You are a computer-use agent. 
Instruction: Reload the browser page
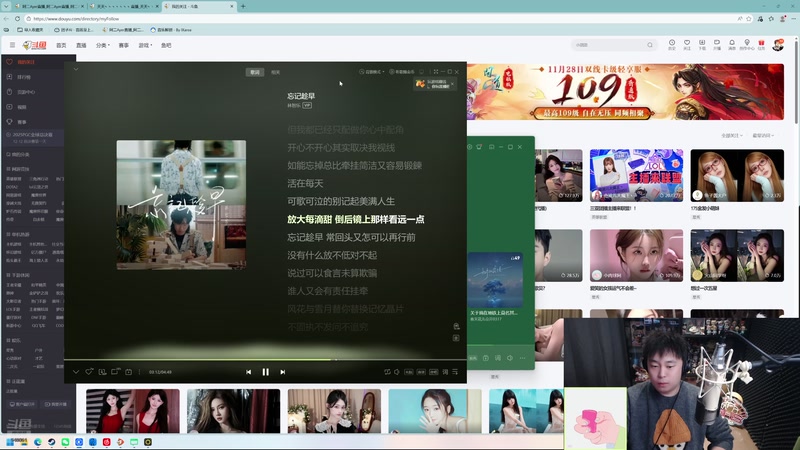pos(17,18)
